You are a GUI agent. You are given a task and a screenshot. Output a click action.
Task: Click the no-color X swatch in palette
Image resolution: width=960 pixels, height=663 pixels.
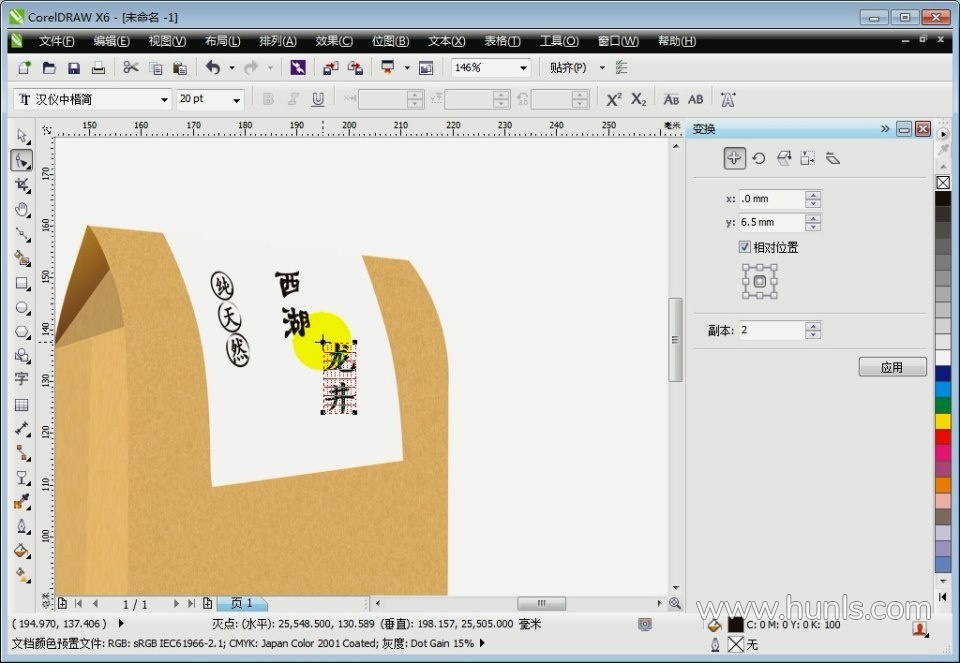coord(943,182)
